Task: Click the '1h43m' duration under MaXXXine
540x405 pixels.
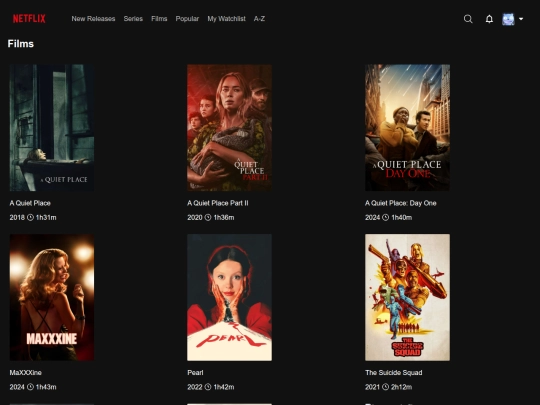Action: [46, 387]
